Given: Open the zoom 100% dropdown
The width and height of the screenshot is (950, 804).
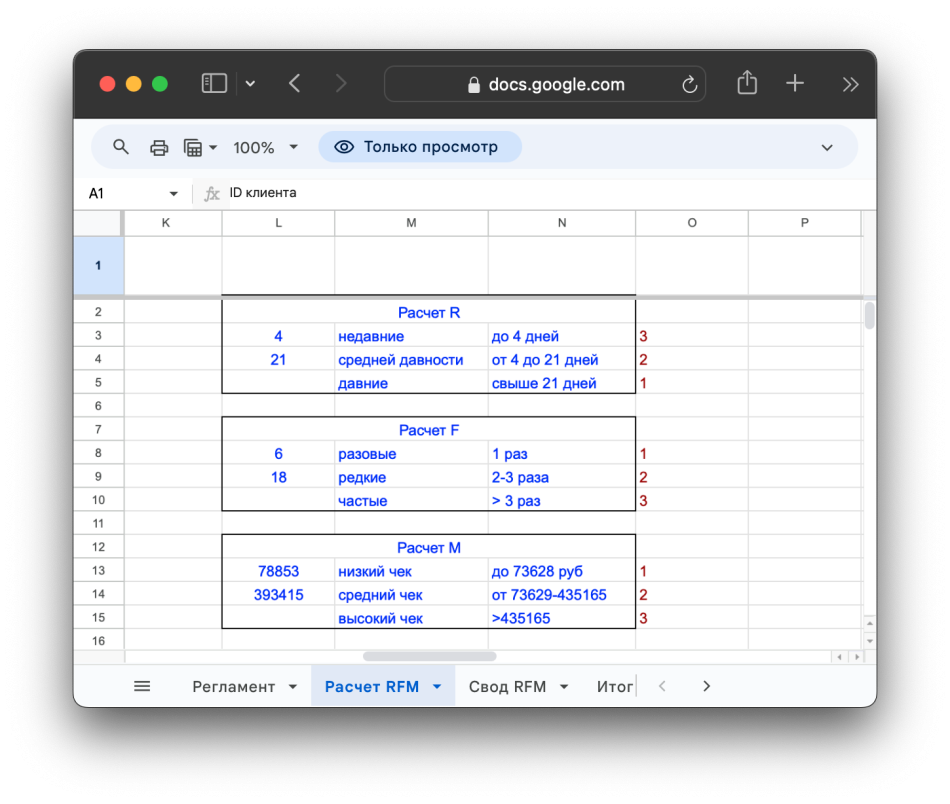Looking at the screenshot, I should [265, 147].
